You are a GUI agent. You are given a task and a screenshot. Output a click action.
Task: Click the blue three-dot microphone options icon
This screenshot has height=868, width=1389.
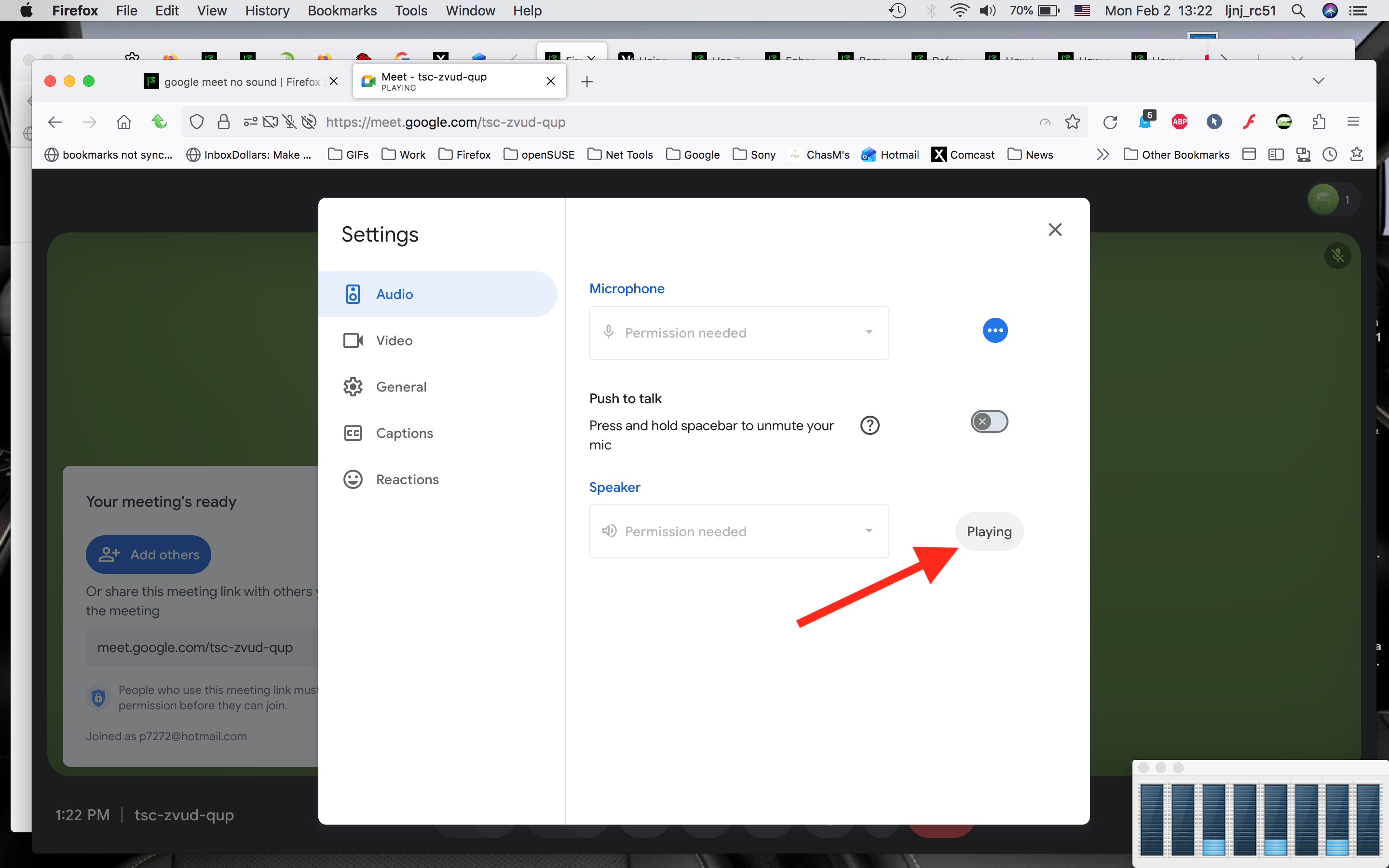point(994,331)
